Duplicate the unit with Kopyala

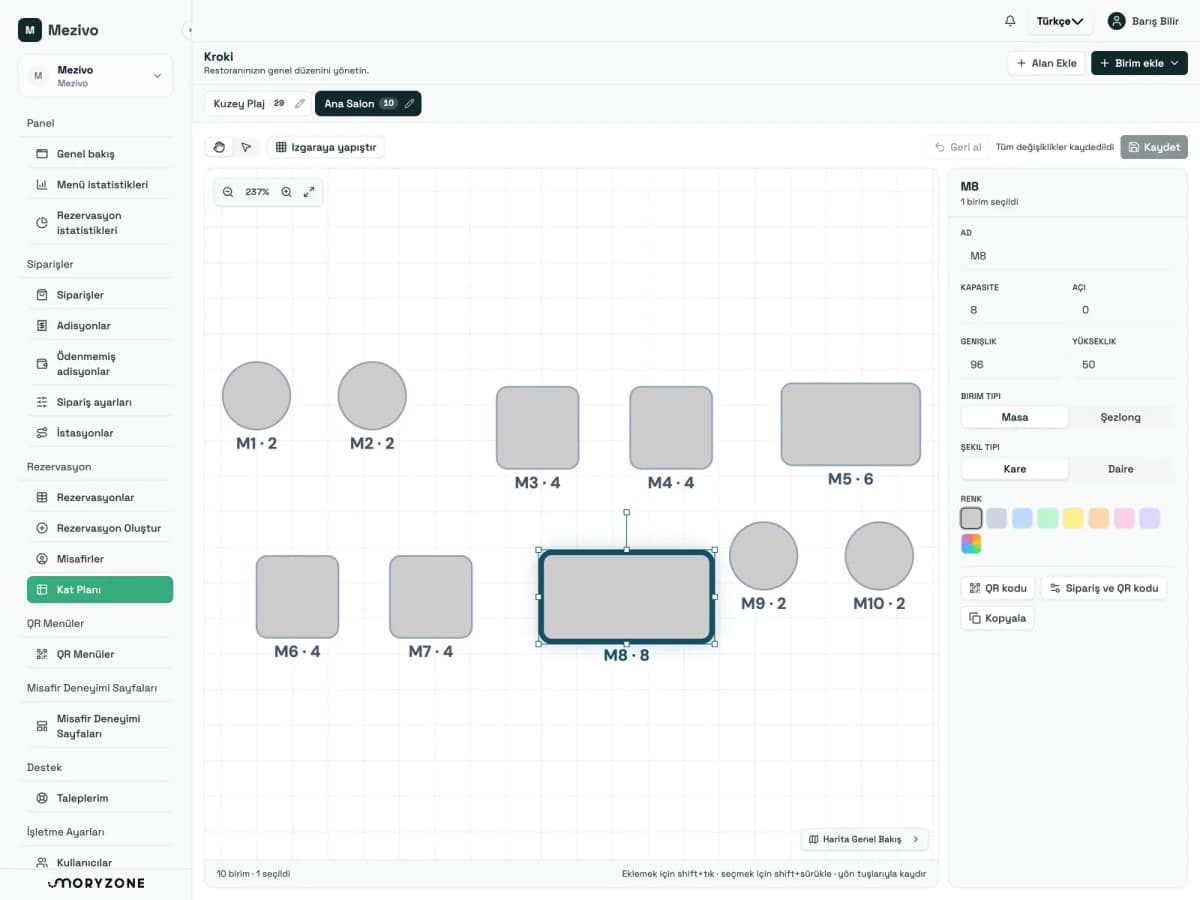click(x=997, y=618)
